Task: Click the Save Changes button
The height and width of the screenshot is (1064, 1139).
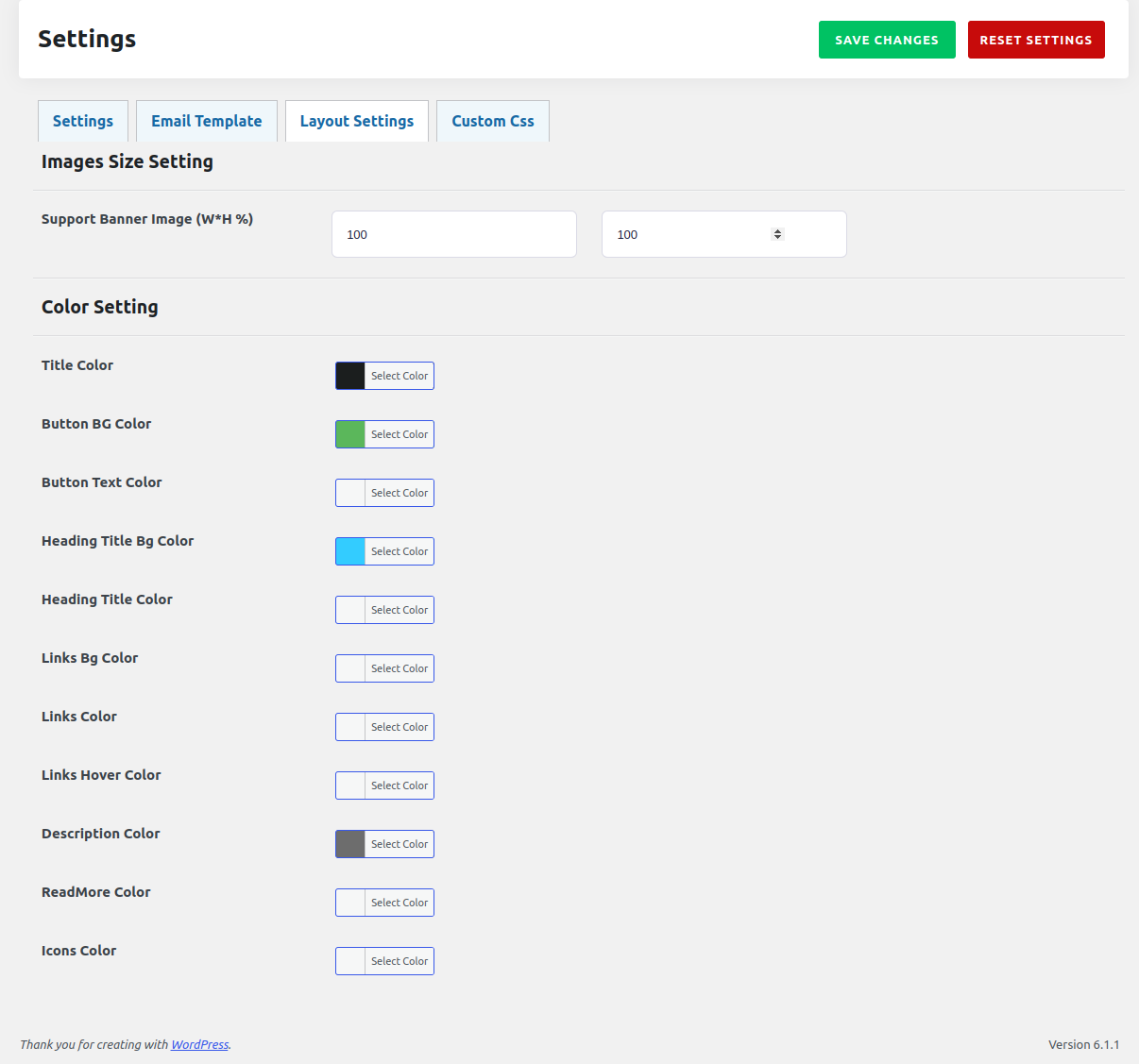Action: pyautogui.click(x=887, y=40)
